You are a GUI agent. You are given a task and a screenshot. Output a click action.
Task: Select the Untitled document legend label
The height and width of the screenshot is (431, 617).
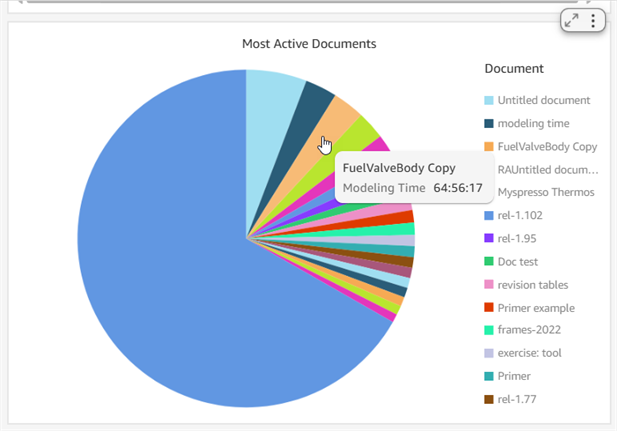544,100
